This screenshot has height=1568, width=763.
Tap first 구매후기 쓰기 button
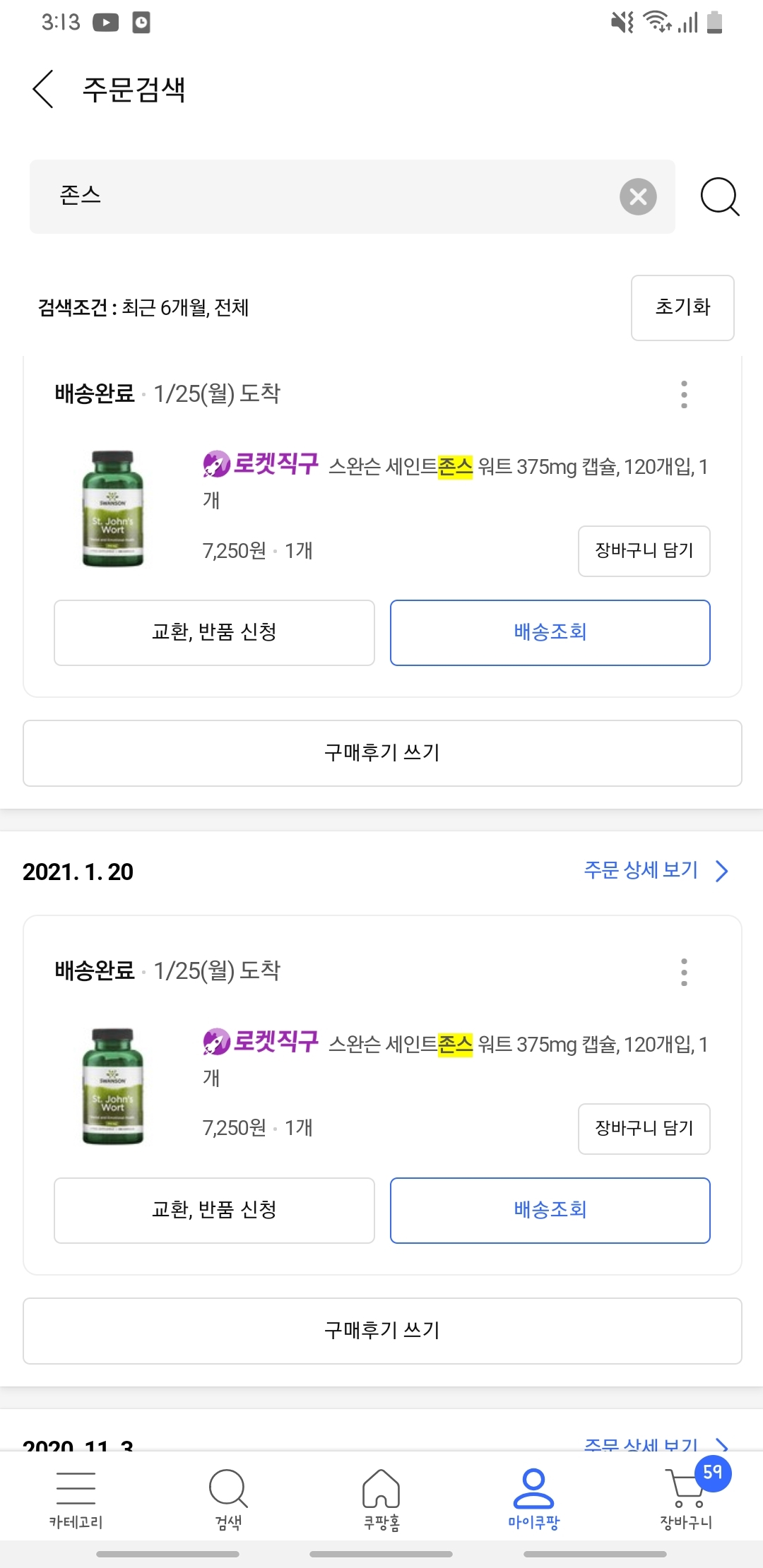pyautogui.click(x=382, y=753)
